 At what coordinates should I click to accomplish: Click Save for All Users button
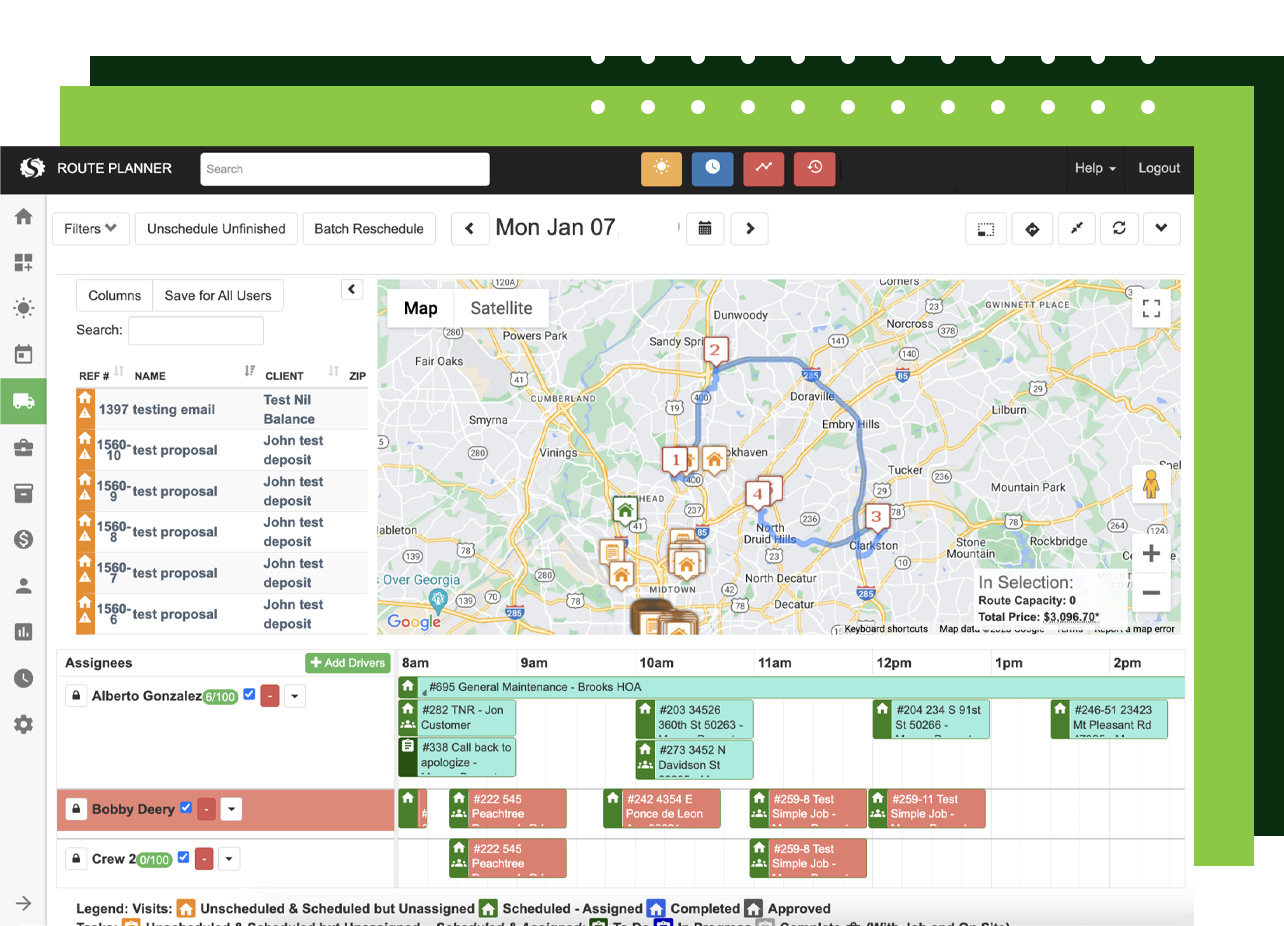218,295
